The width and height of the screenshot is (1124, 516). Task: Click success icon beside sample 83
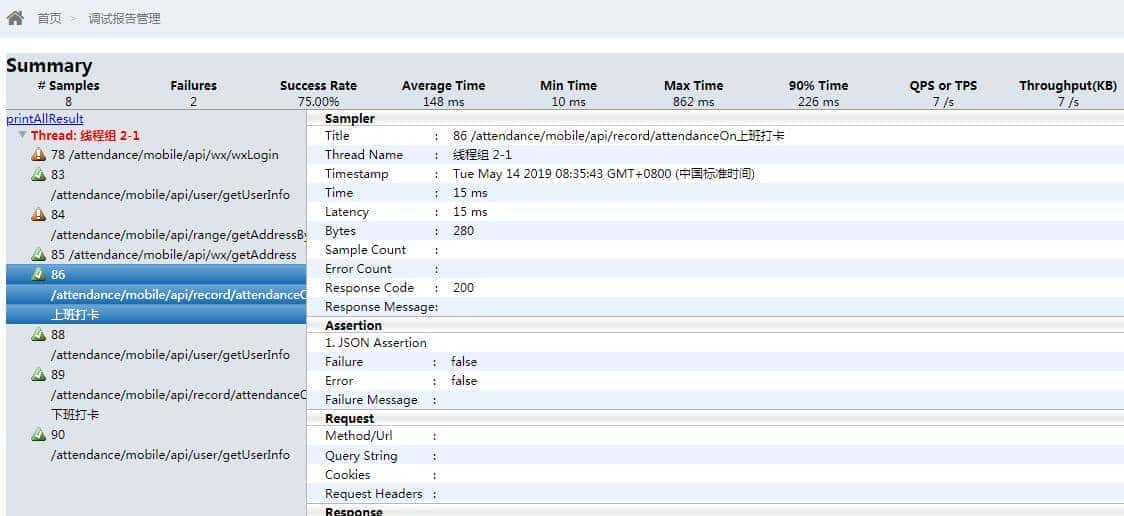pyautogui.click(x=39, y=175)
